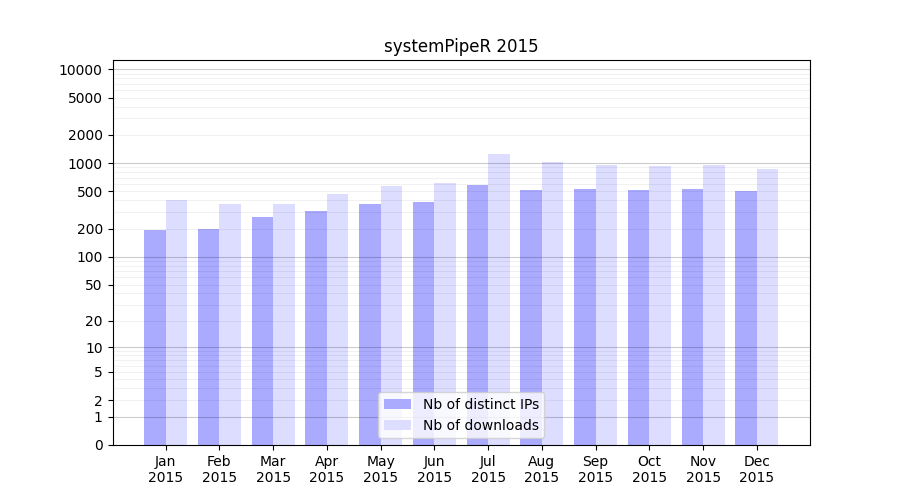Click the chart title systemPipeR 2015

[461, 46]
